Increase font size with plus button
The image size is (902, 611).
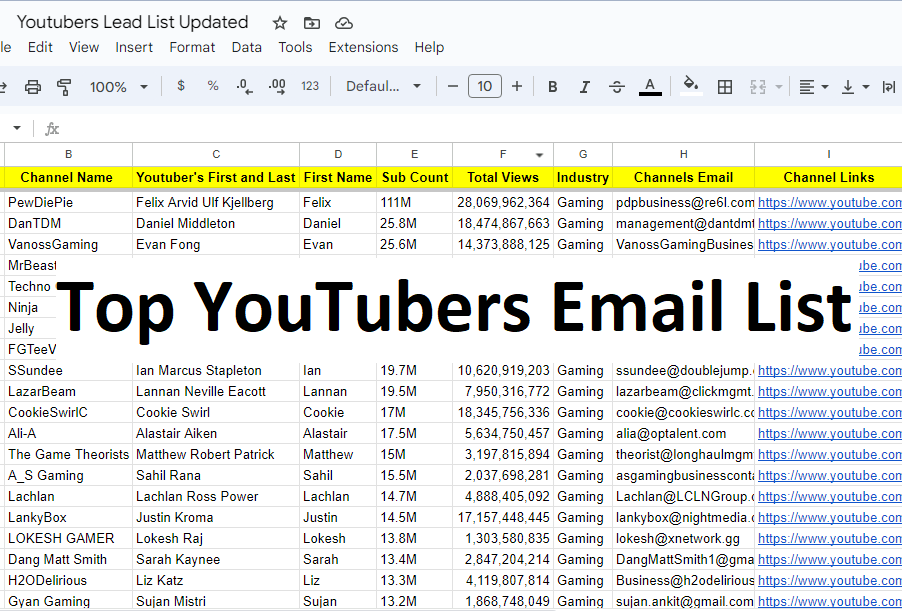(517, 86)
